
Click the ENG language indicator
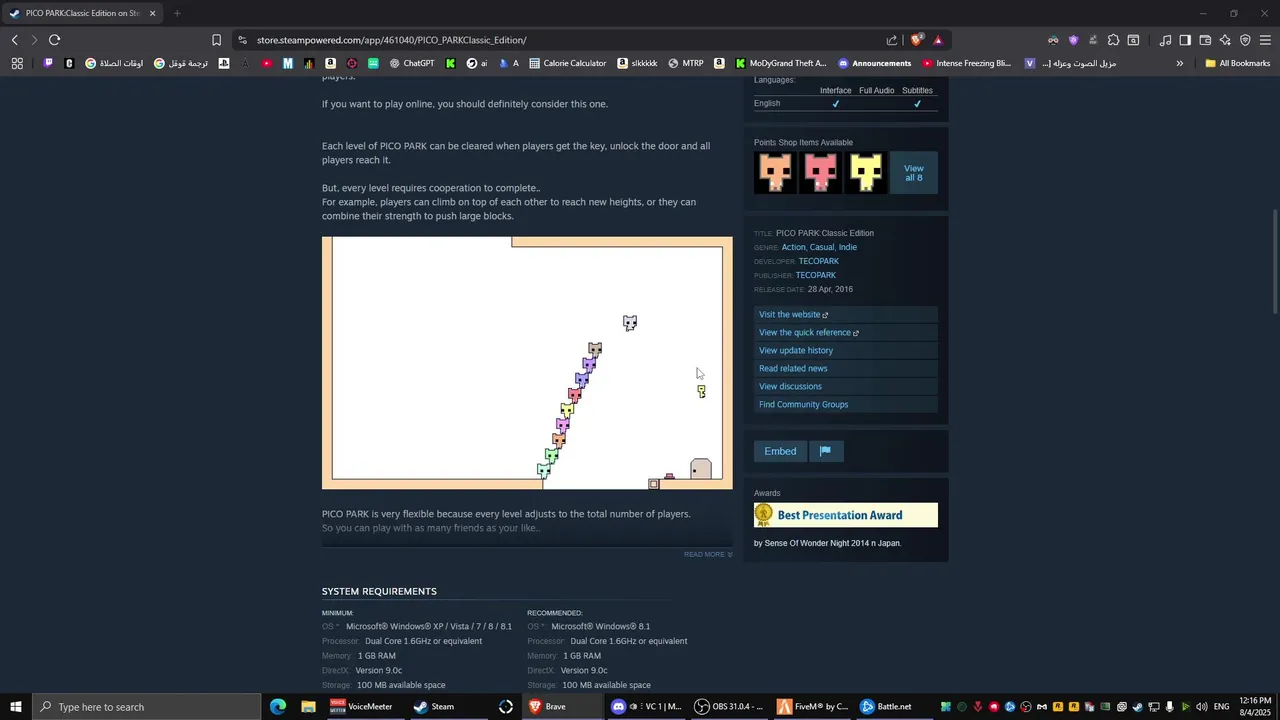1221,707
